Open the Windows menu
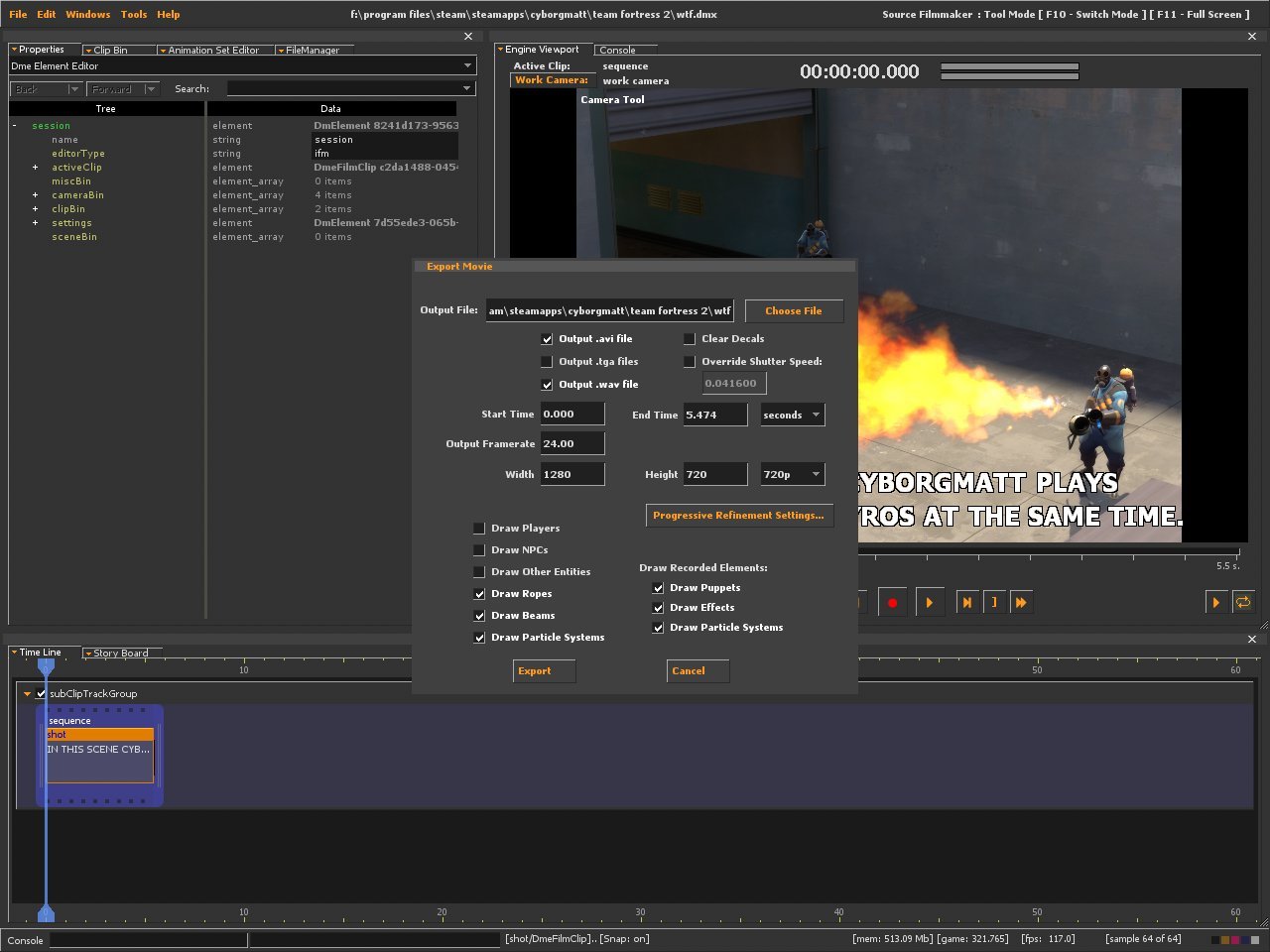The height and width of the screenshot is (952, 1270). pos(87,14)
